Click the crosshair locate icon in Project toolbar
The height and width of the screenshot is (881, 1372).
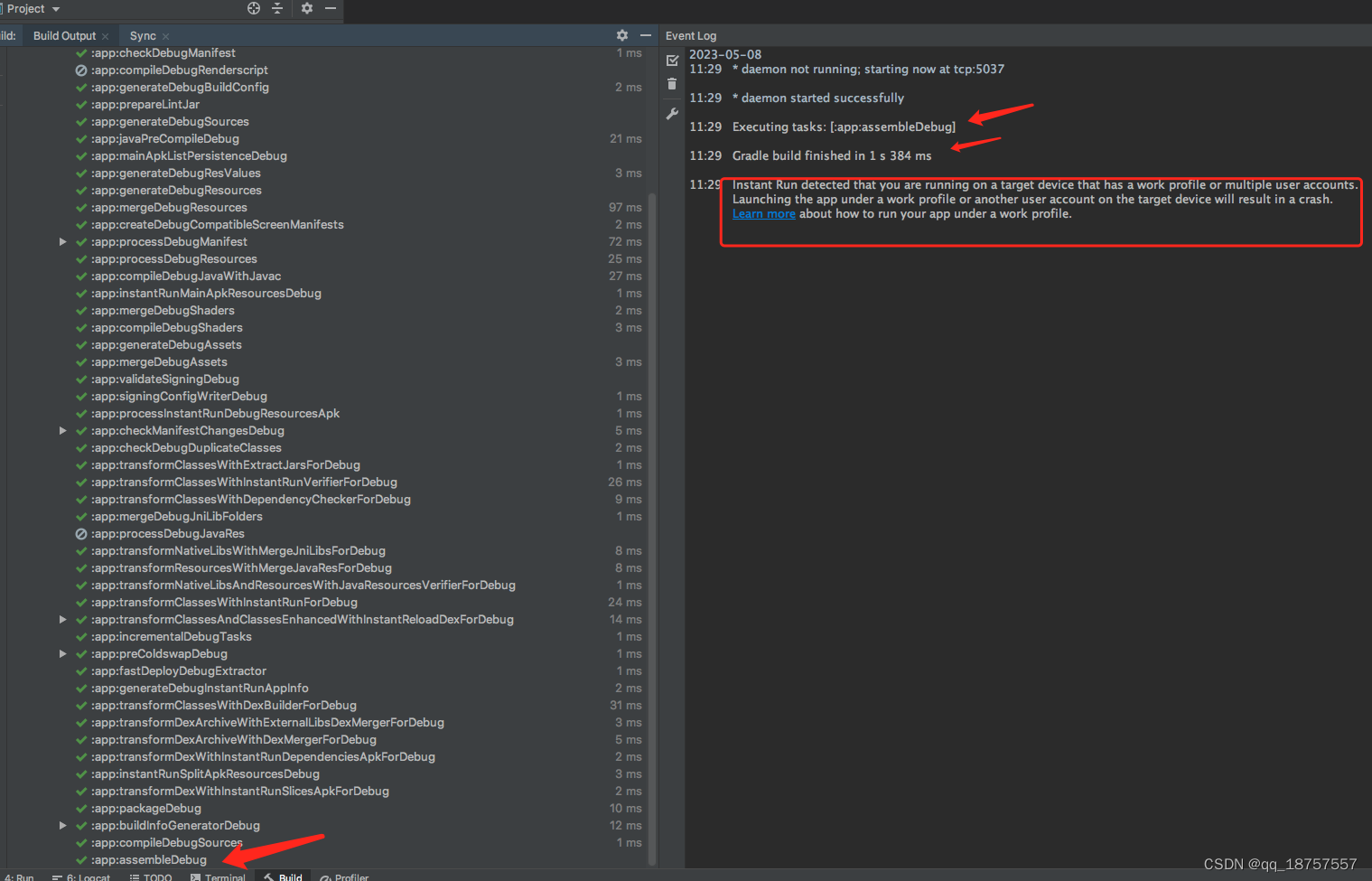coord(253,8)
